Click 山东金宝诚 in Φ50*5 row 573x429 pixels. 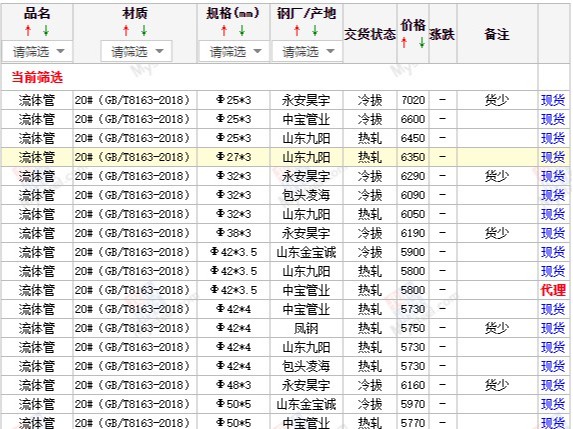point(306,404)
